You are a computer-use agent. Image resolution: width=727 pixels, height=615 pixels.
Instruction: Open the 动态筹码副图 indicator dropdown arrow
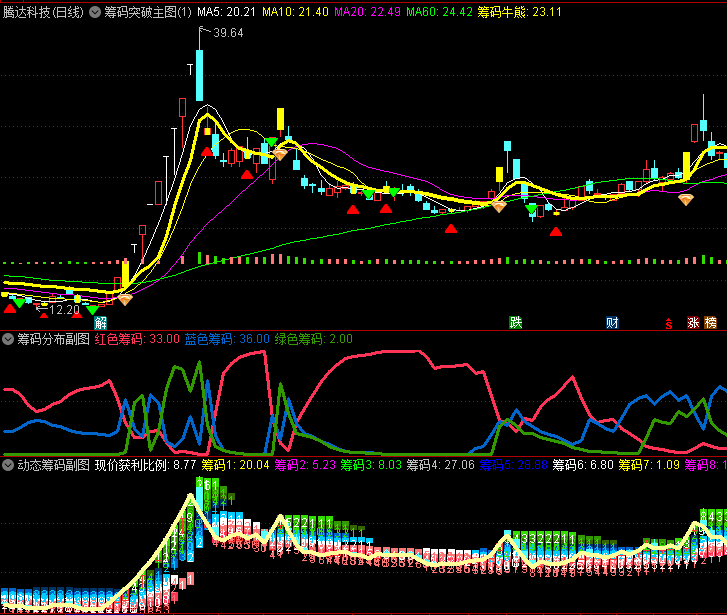[9, 465]
